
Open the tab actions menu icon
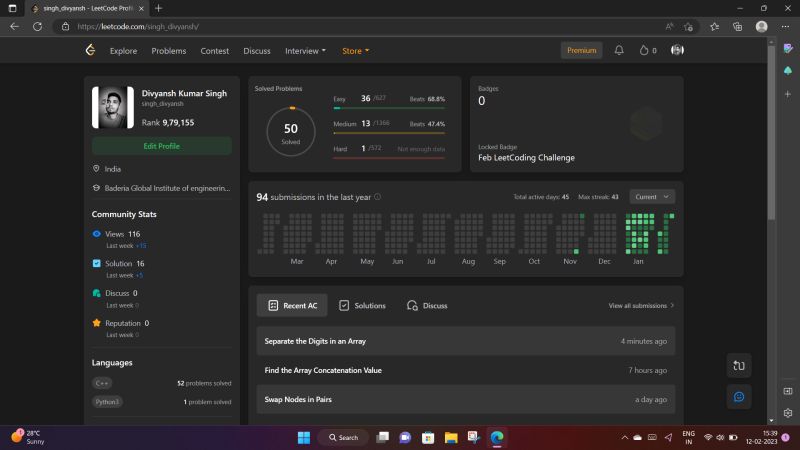coord(12,8)
